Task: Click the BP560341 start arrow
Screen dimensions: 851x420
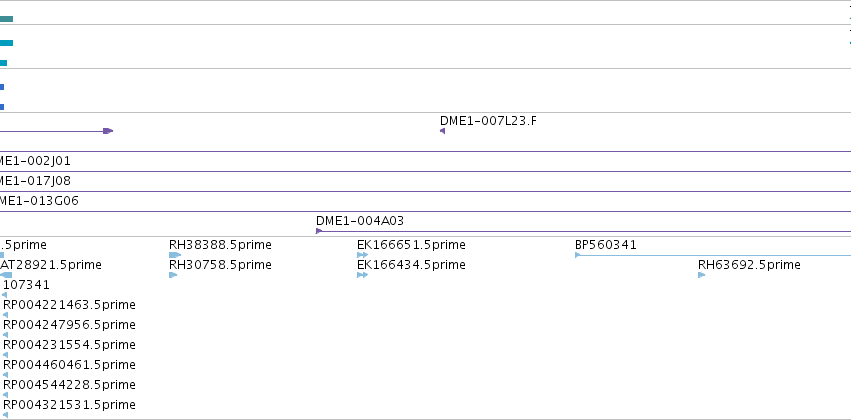Action: point(577,255)
